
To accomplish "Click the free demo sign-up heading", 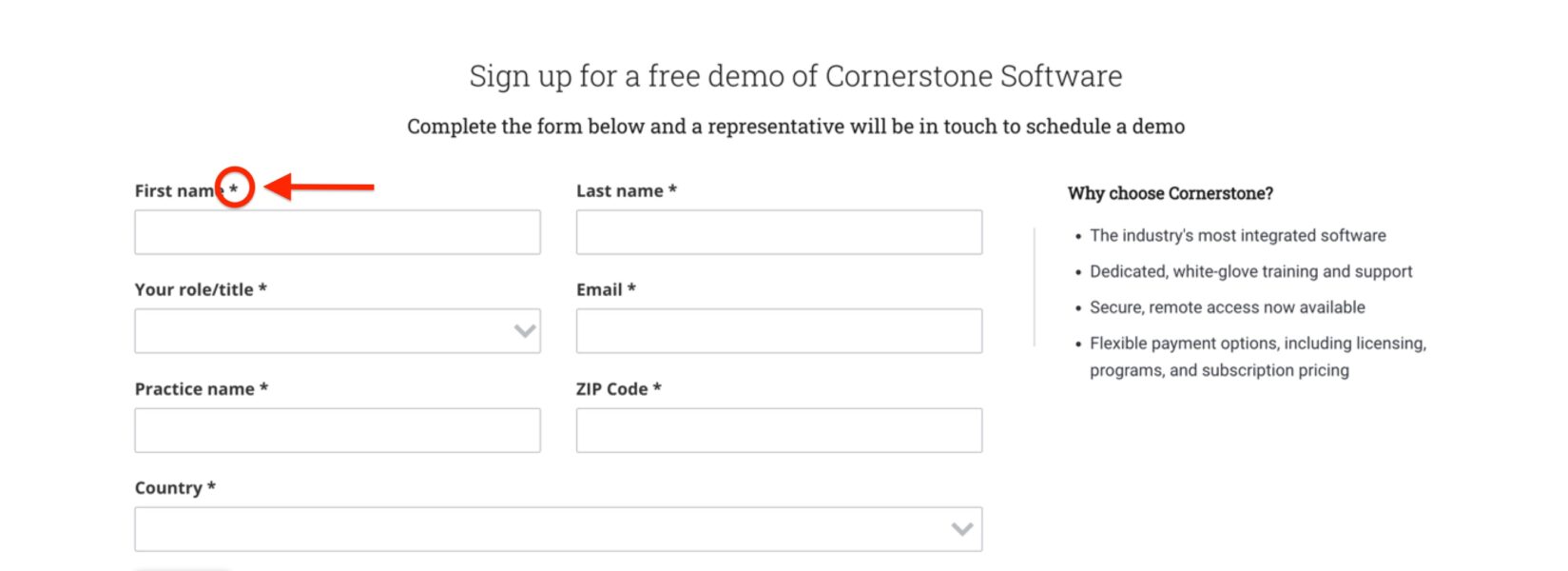I will 795,76.
